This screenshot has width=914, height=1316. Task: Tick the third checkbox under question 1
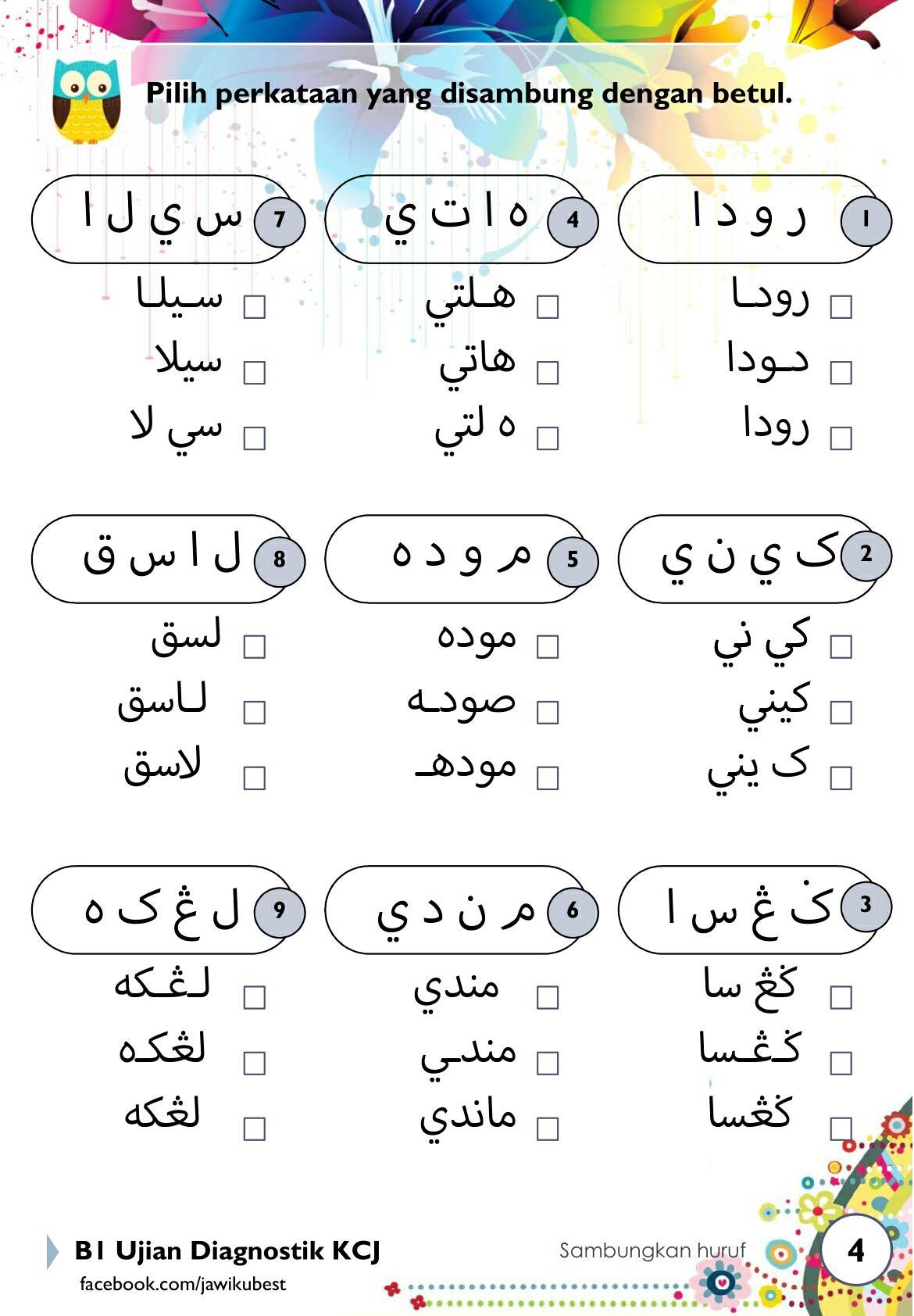click(x=841, y=438)
